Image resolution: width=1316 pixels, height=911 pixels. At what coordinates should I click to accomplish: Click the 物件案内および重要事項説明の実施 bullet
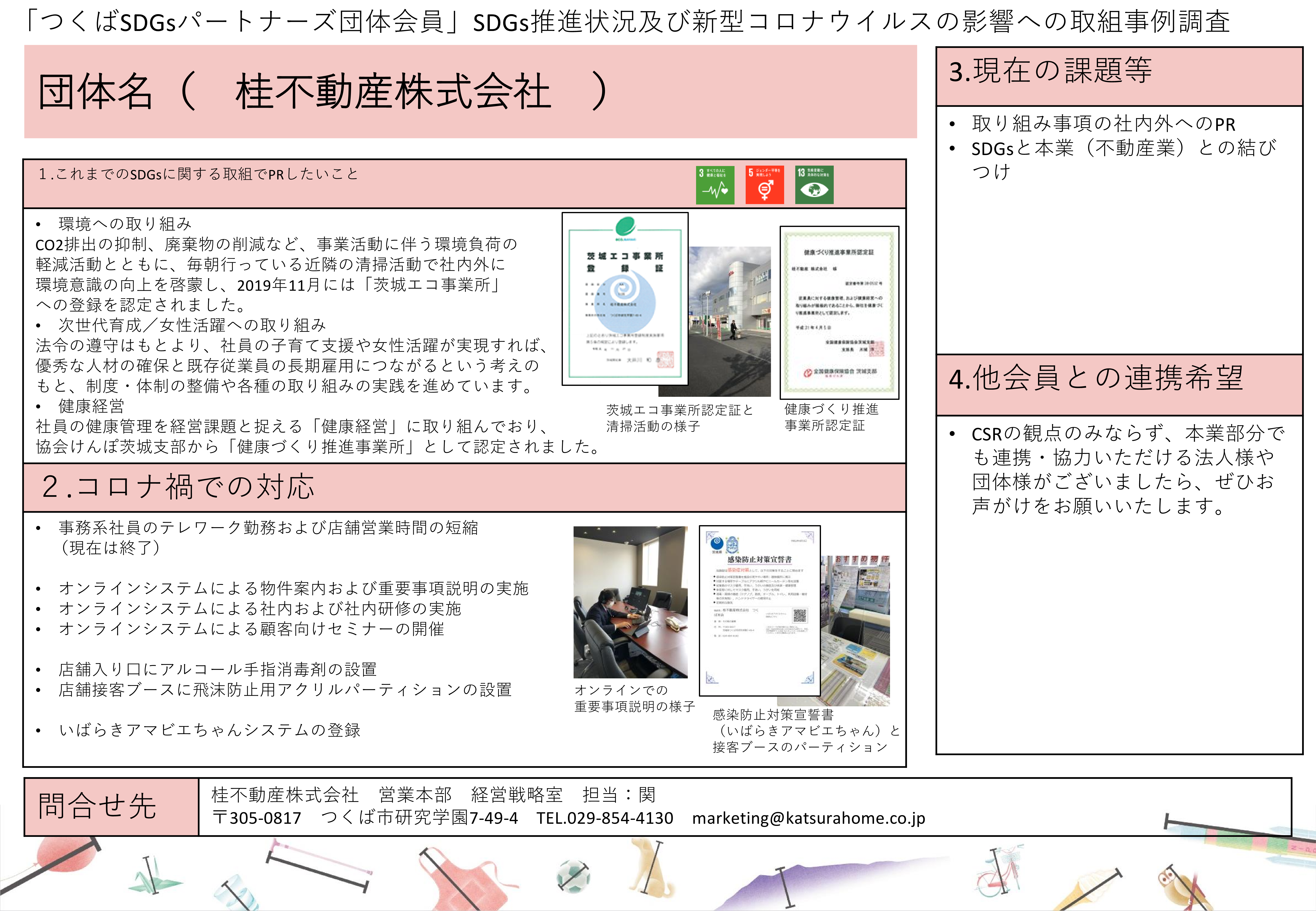point(293,589)
